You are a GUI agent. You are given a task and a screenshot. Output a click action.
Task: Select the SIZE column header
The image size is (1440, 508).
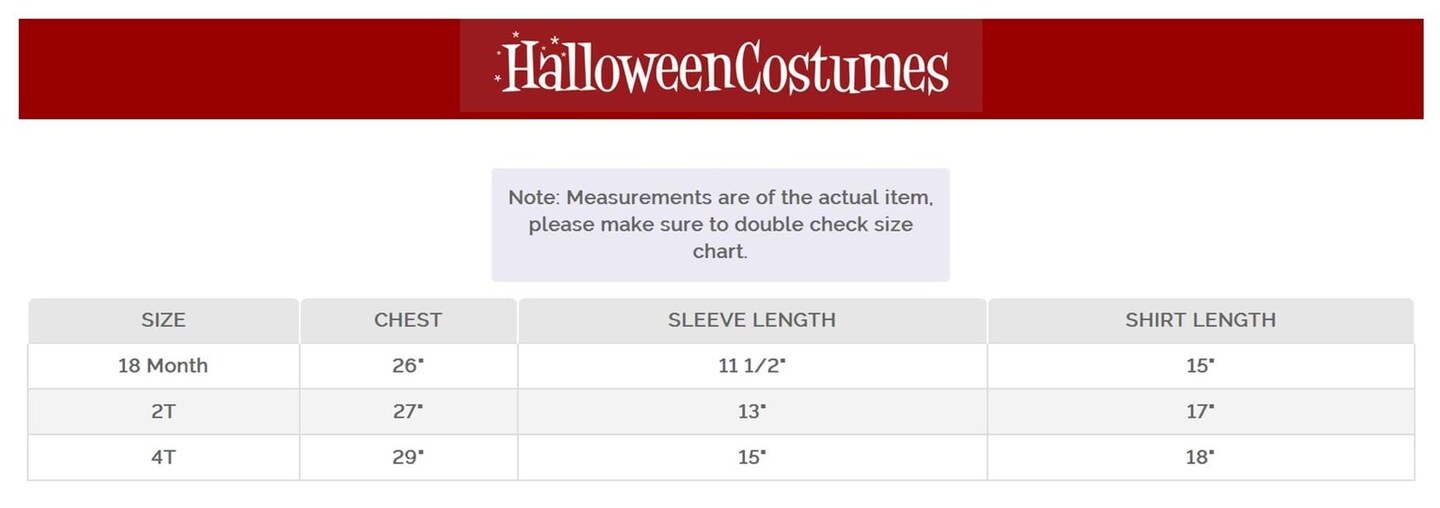click(x=163, y=321)
